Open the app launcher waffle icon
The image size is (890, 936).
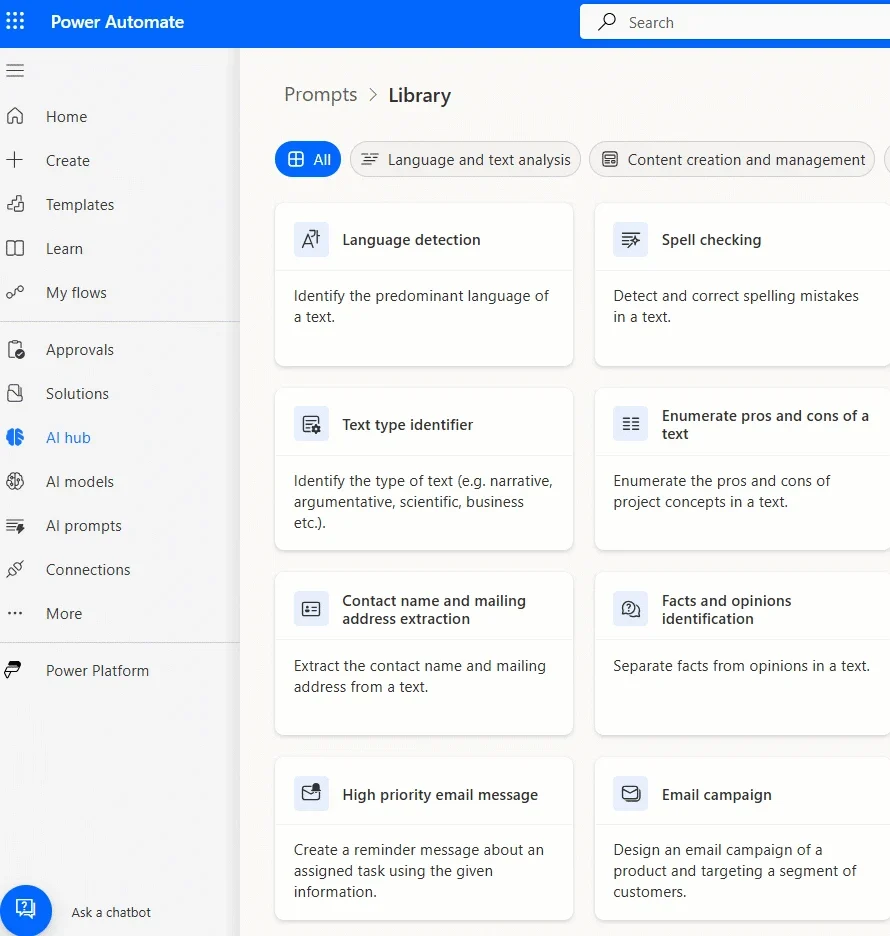[x=16, y=21]
